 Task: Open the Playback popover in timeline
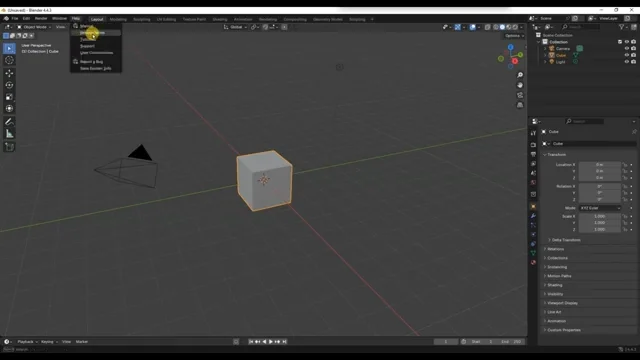coord(27,342)
